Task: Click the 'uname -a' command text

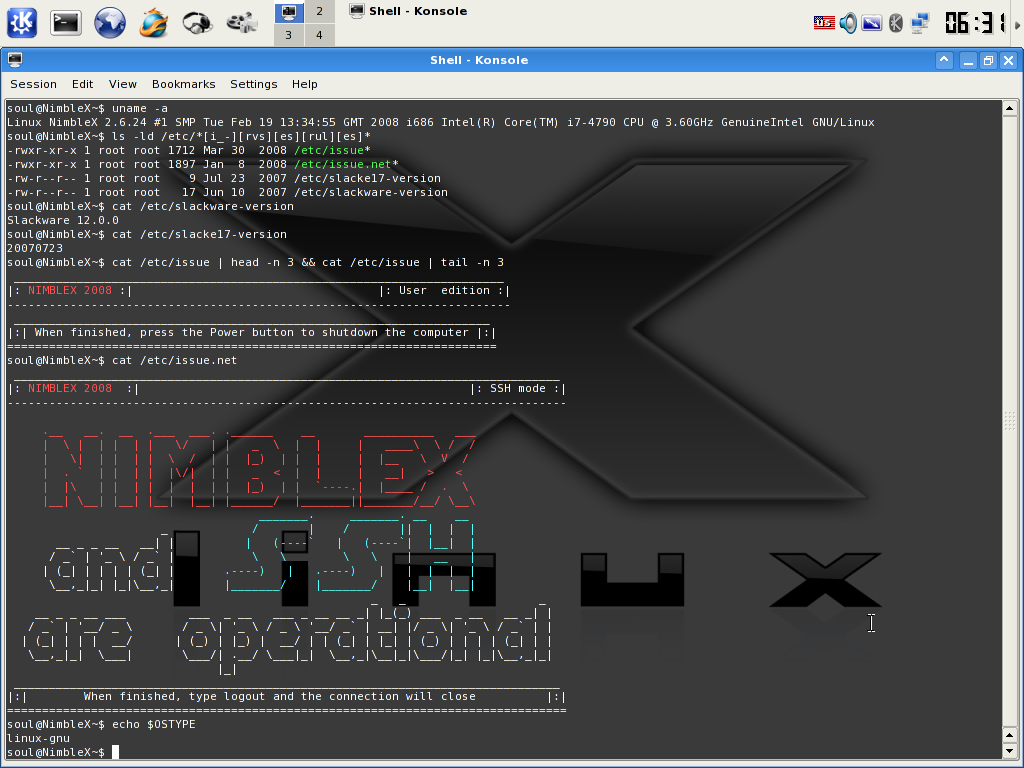Action: [x=140, y=108]
